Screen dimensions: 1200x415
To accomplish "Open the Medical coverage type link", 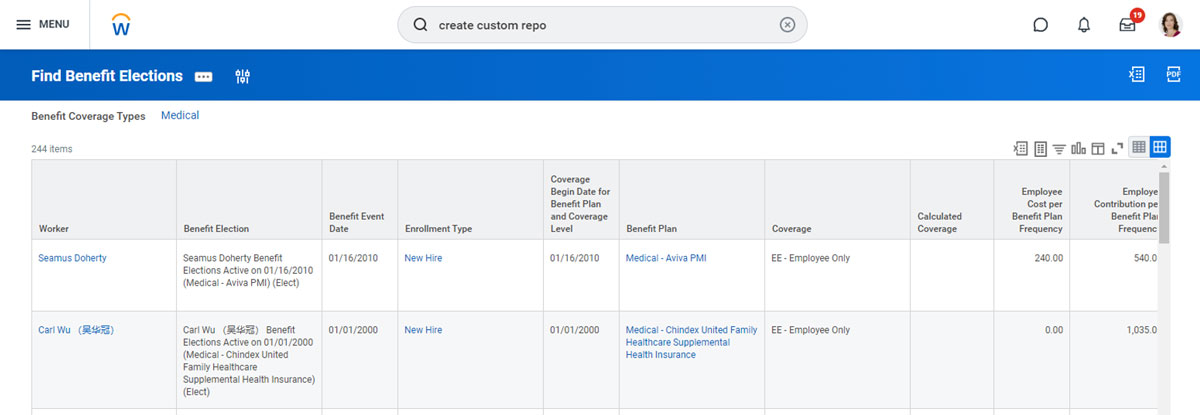I will 180,115.
